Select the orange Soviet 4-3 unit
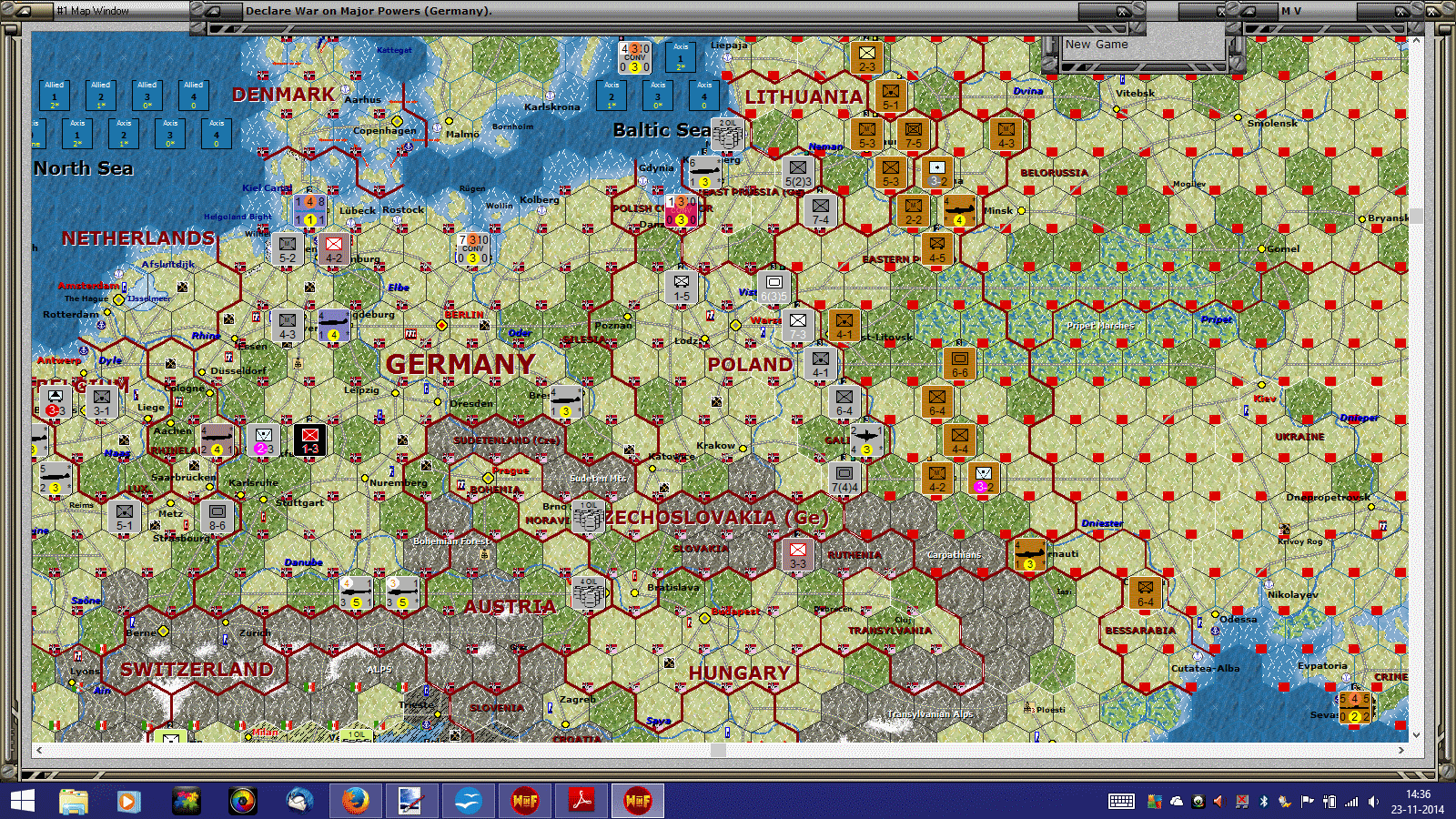 pos(1006,134)
